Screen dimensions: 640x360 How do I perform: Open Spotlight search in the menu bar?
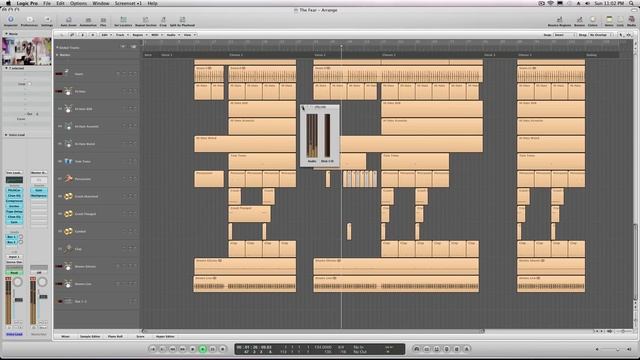(x=632, y=3)
